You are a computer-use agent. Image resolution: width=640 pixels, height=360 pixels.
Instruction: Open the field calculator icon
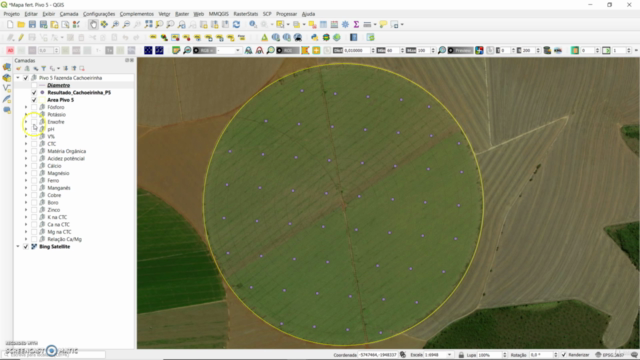(334, 25)
